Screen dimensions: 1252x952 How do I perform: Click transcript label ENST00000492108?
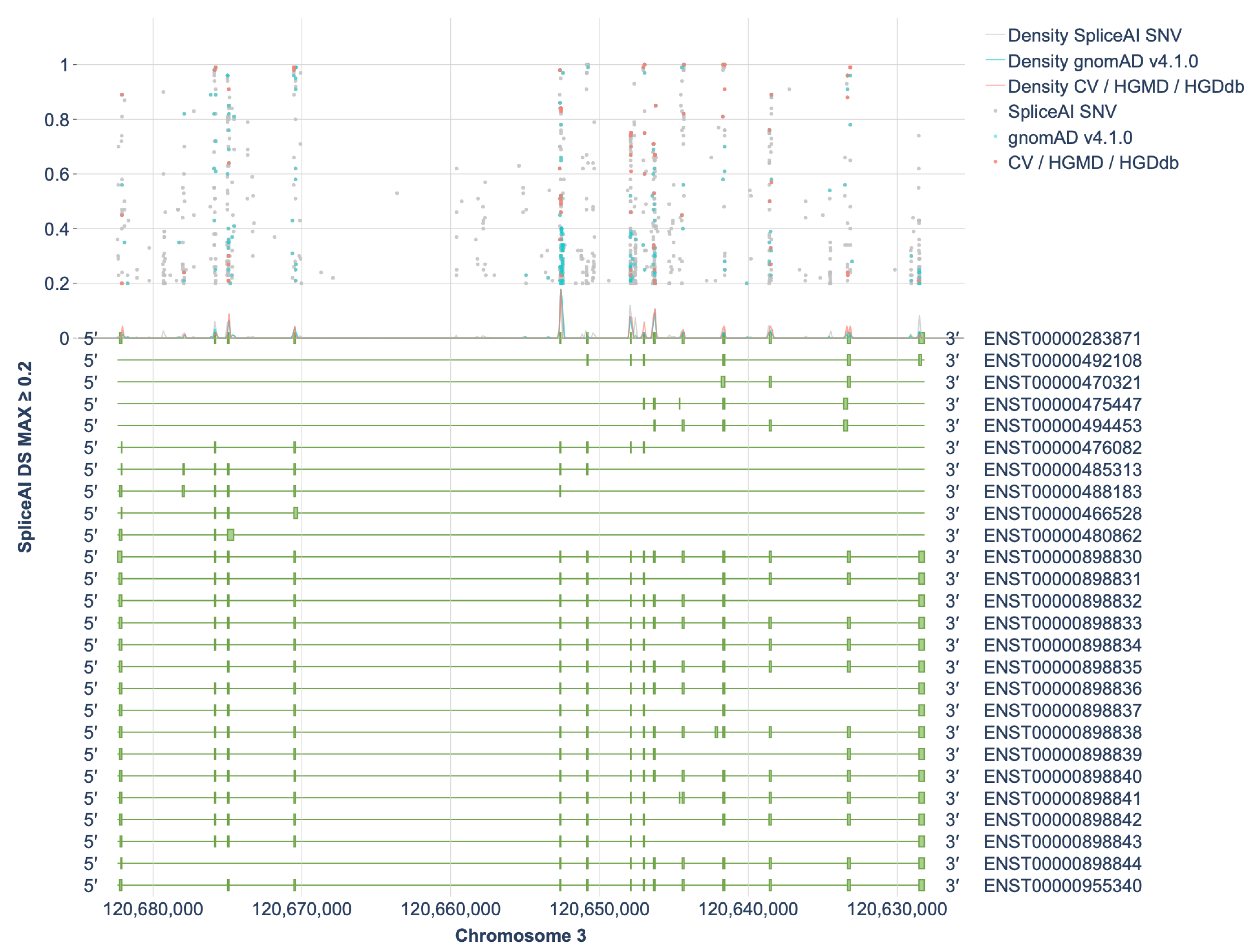pyautogui.click(x=1062, y=360)
